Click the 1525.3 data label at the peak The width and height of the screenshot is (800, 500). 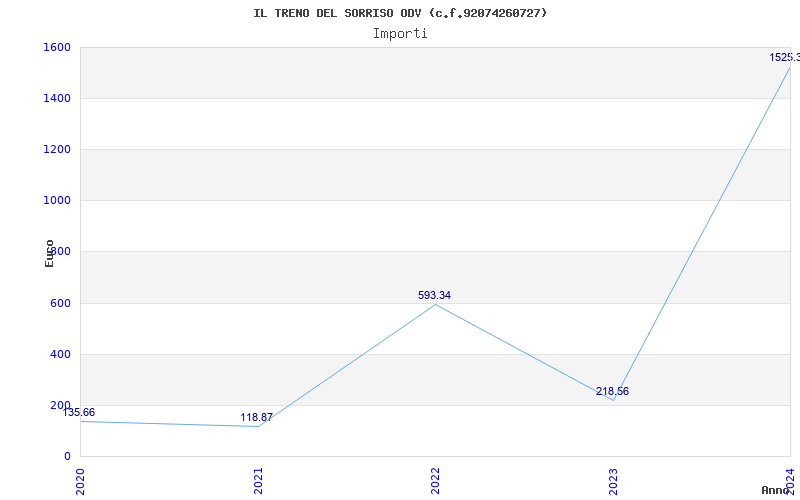[785, 57]
